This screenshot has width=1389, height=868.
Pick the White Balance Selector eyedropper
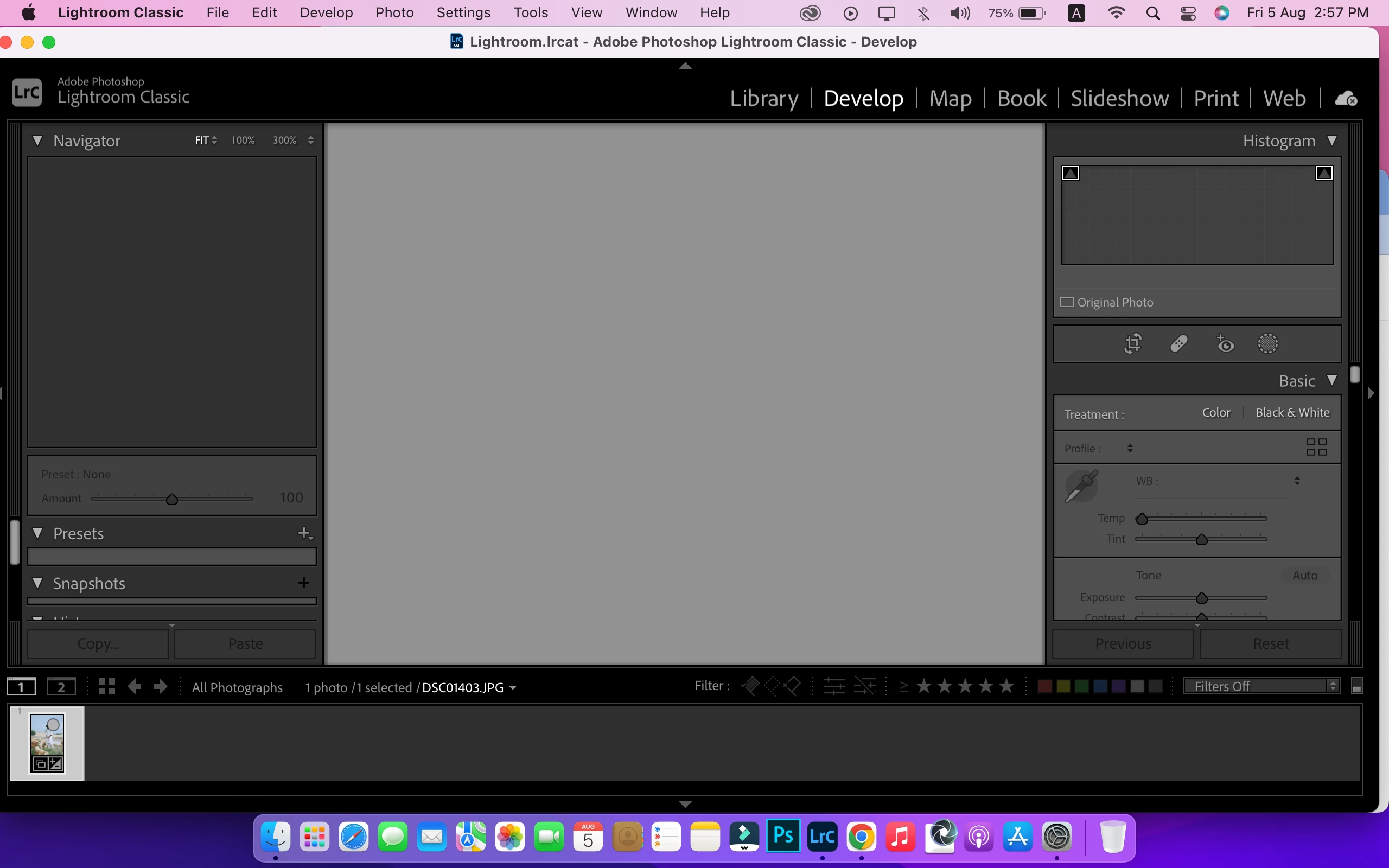1081,486
